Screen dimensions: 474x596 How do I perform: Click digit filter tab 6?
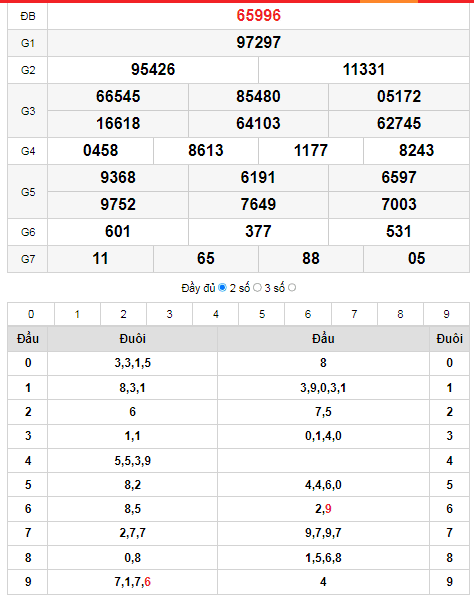308,314
